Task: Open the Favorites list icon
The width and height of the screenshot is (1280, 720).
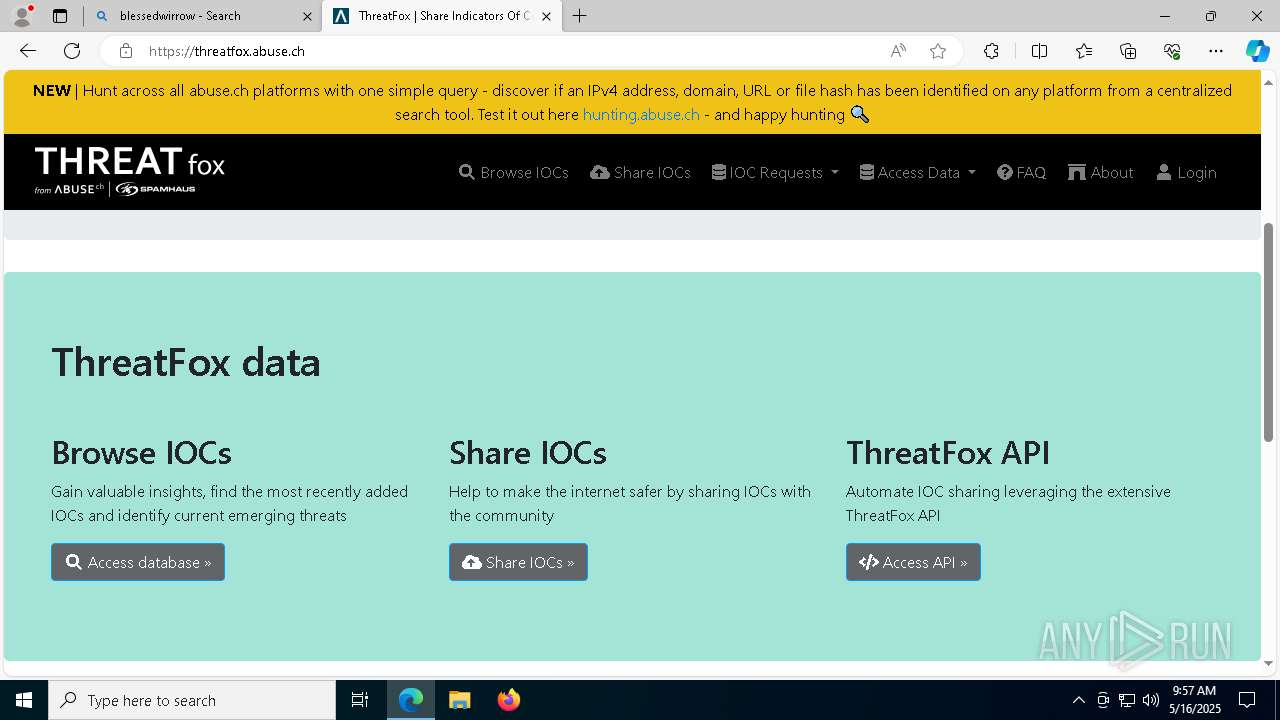Action: 1084,51
